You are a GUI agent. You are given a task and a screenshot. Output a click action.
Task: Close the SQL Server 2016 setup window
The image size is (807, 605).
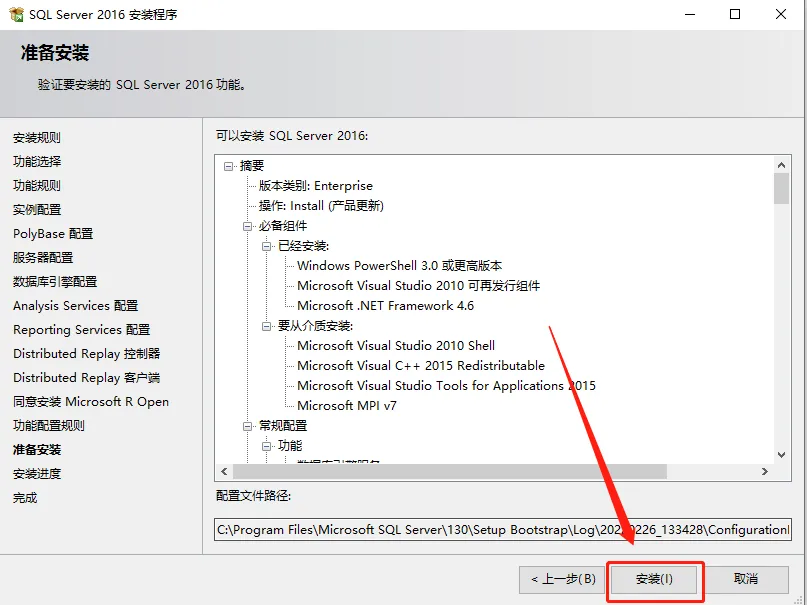point(781,14)
